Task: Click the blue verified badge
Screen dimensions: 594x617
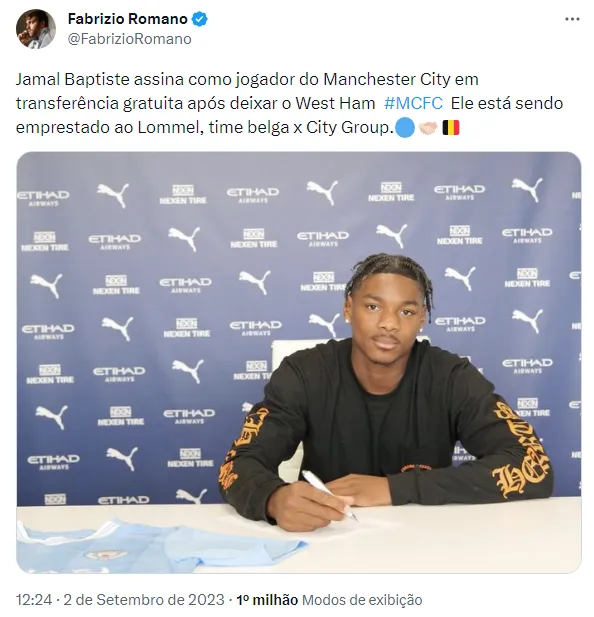Action: (x=199, y=19)
